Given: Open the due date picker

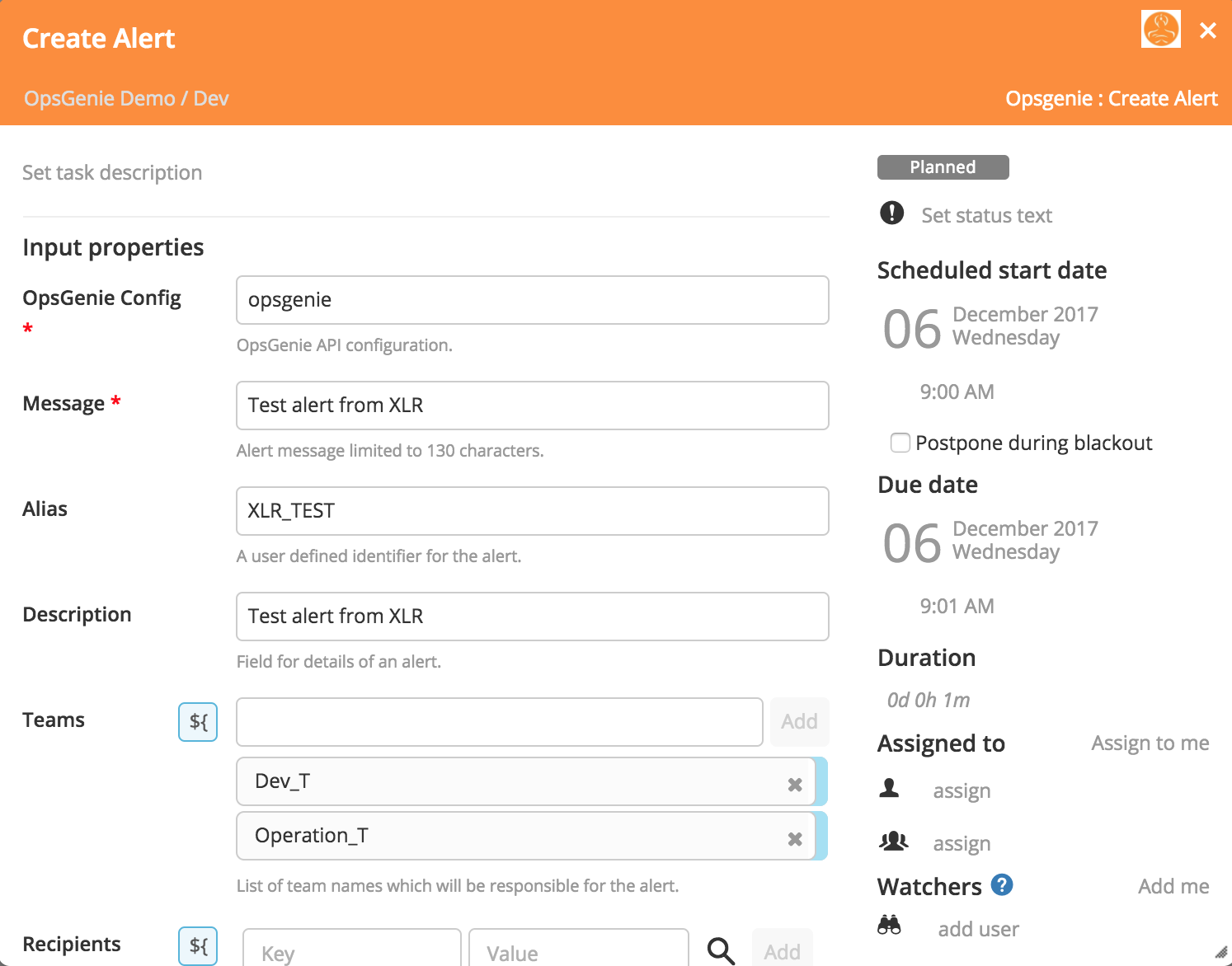Looking at the screenshot, I should pos(990,542).
